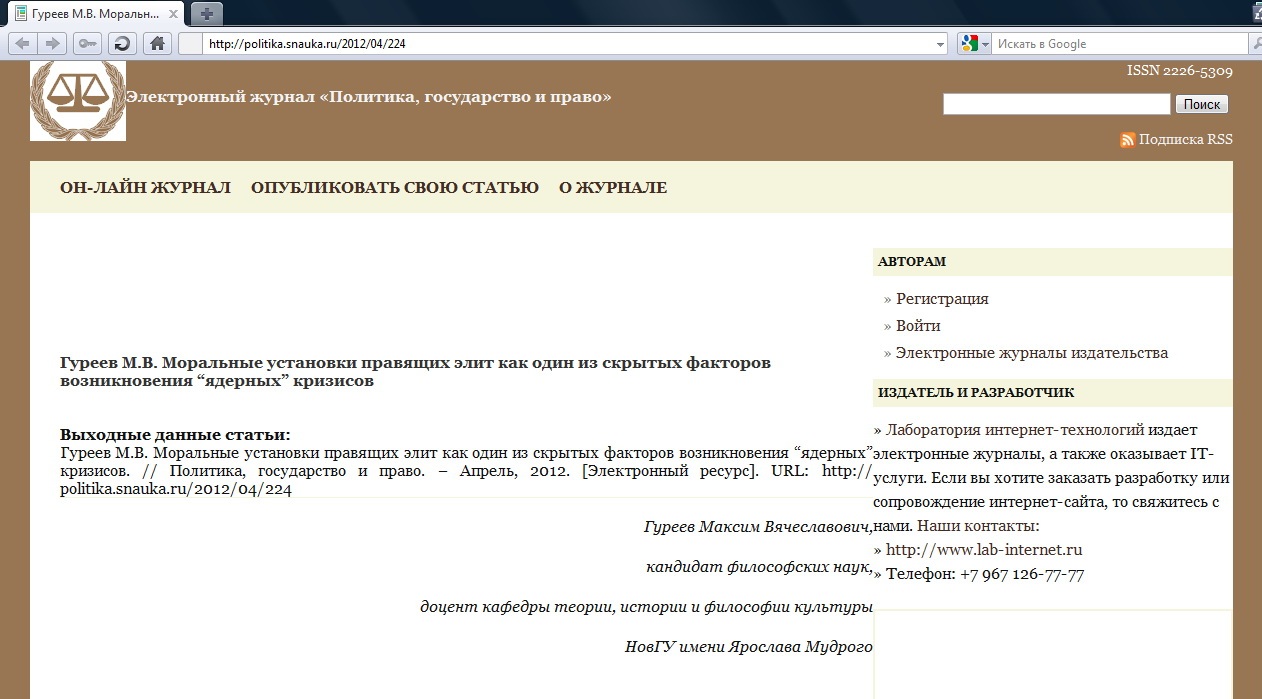Open Google search engine selector dropdown

tap(975, 44)
